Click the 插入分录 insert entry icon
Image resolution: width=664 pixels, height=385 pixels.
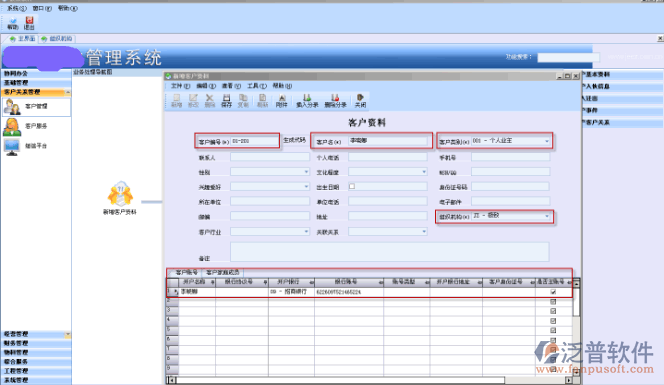tap(307, 101)
